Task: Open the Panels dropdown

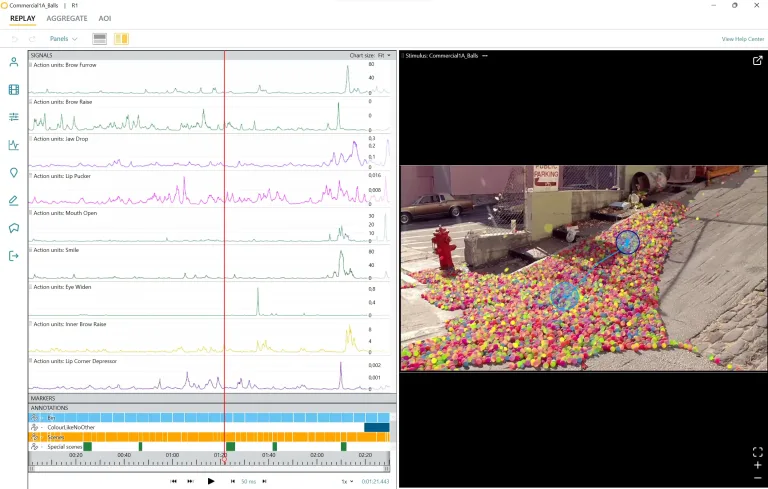Action: coord(63,39)
